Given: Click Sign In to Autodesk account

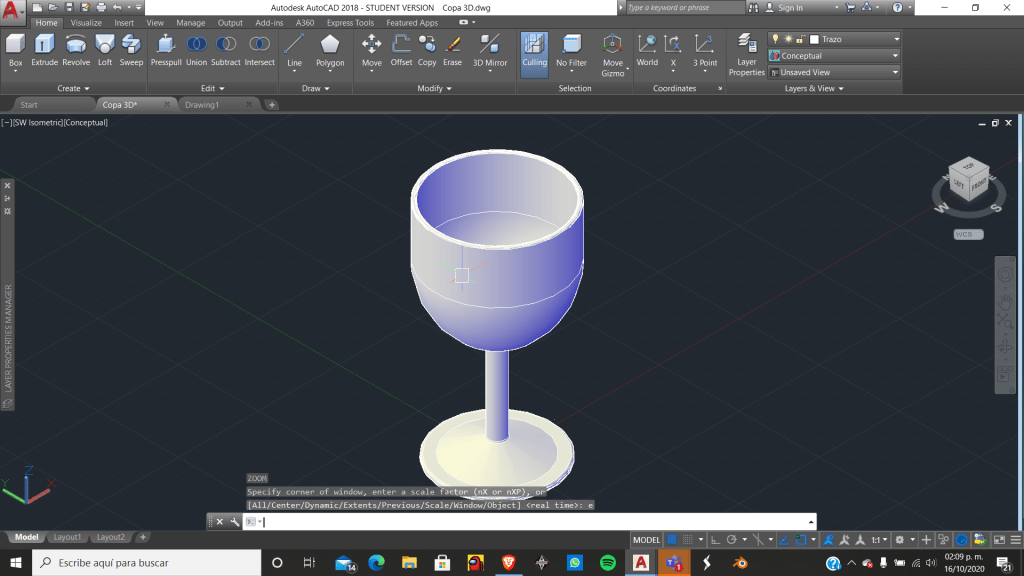Looking at the screenshot, I should point(790,8).
